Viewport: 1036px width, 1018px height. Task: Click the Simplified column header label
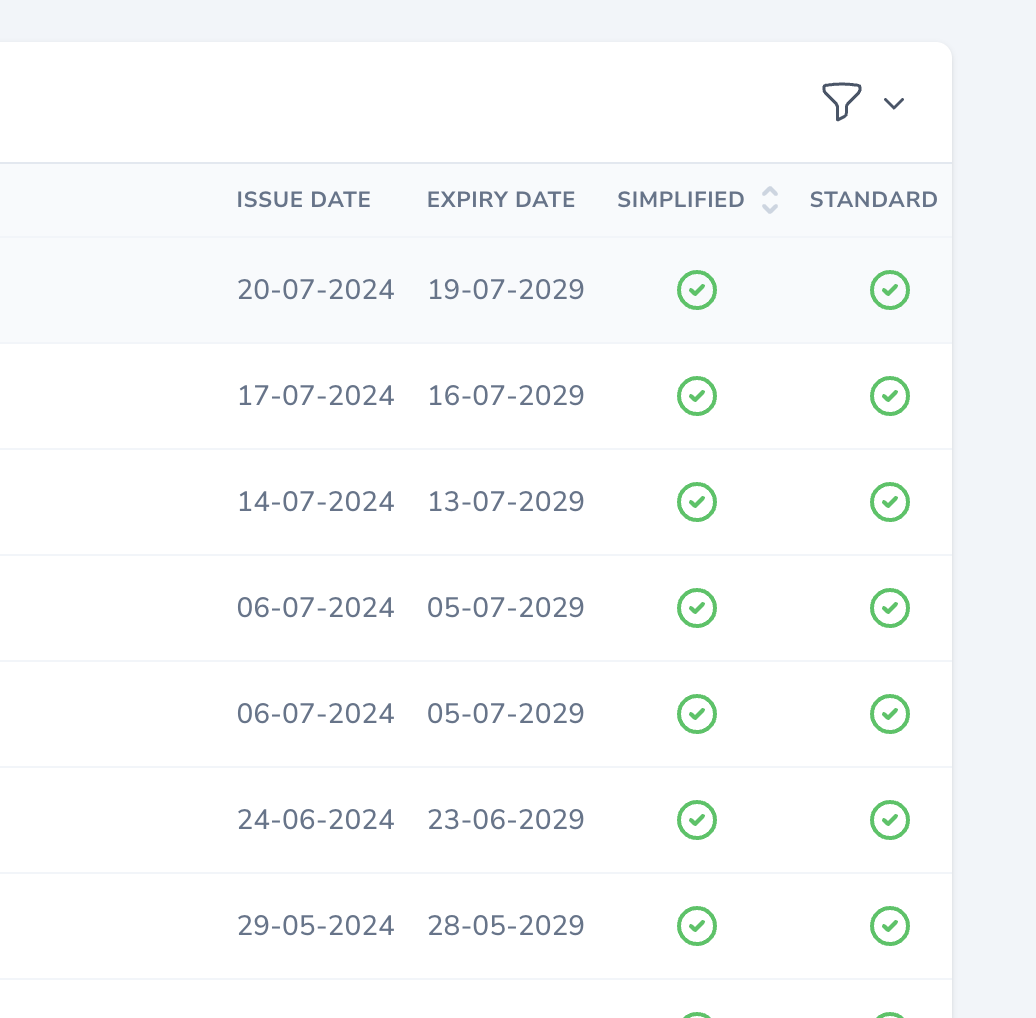(x=680, y=200)
